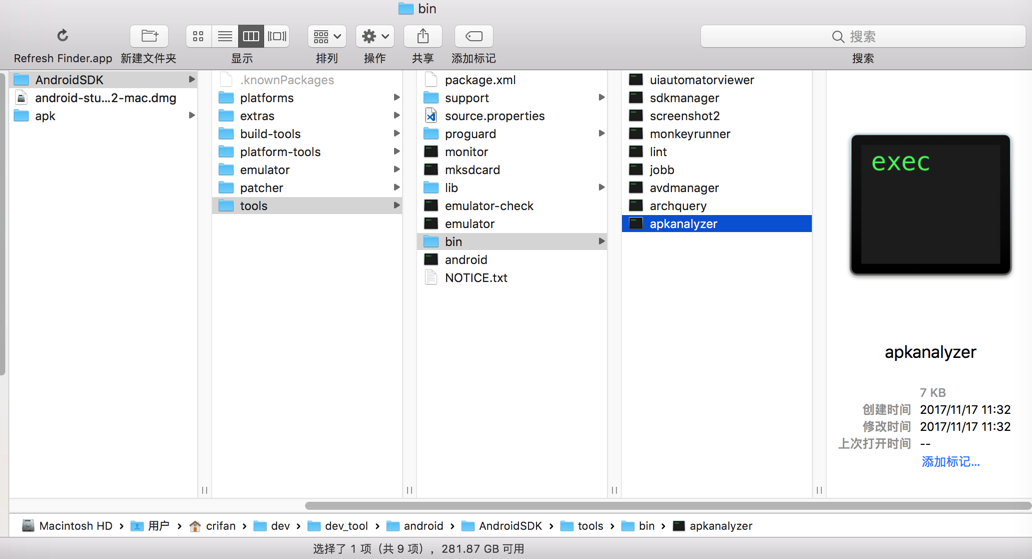Click the Refresh Finder.app toolbar icon

[63, 36]
